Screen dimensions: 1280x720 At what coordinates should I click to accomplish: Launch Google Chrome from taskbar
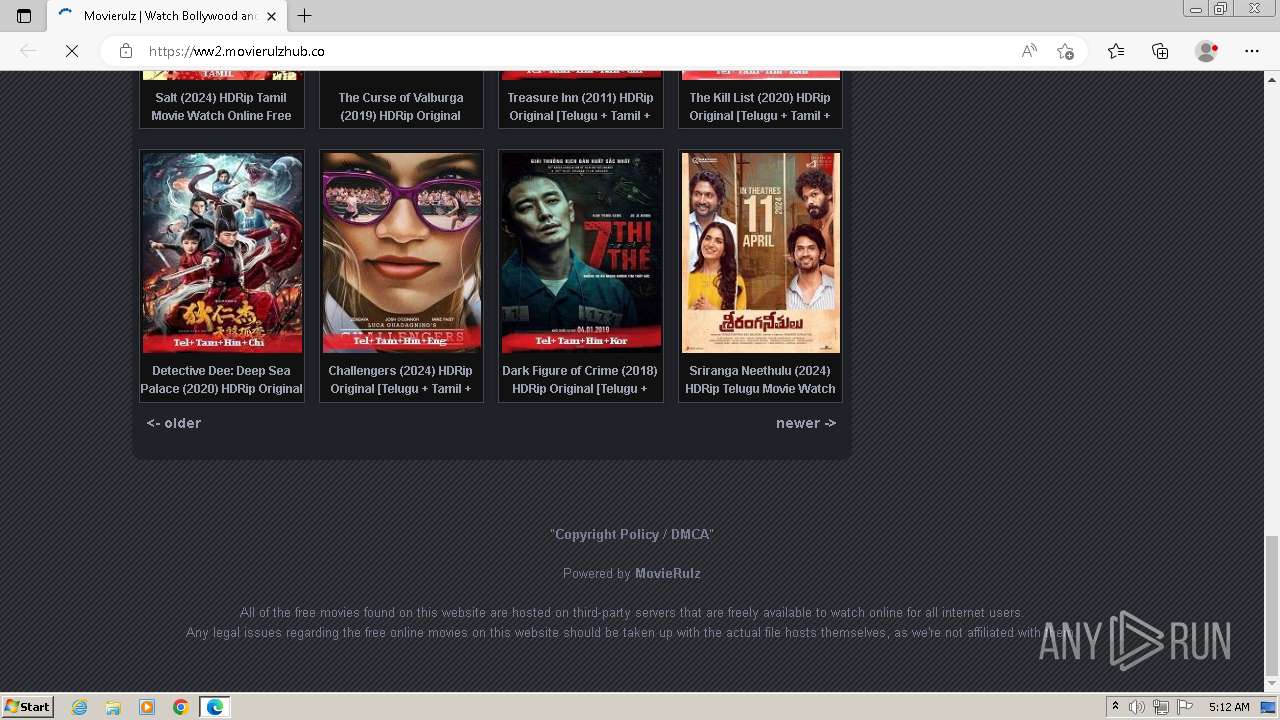(180, 707)
